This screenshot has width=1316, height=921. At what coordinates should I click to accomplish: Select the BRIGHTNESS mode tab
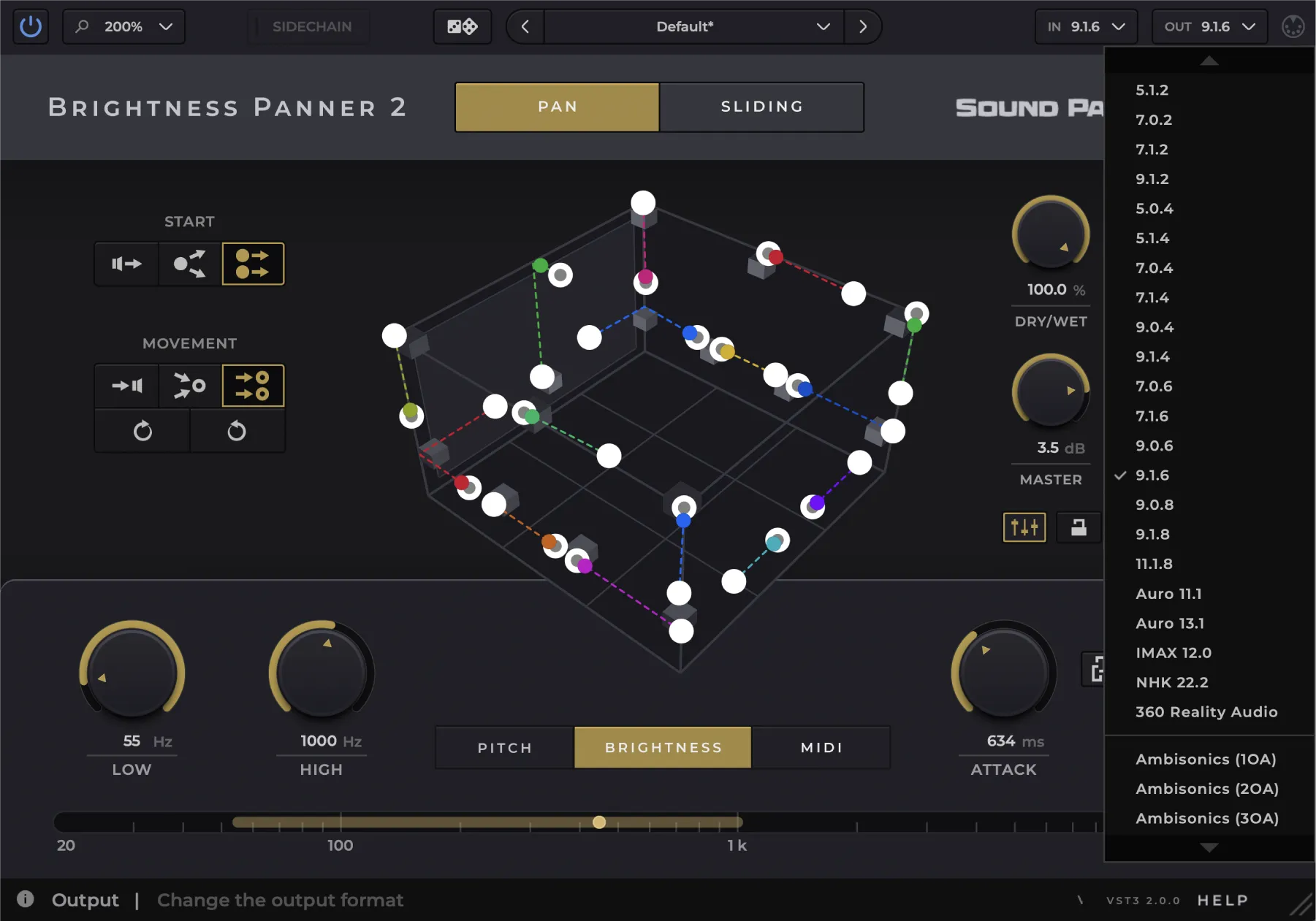[663, 748]
